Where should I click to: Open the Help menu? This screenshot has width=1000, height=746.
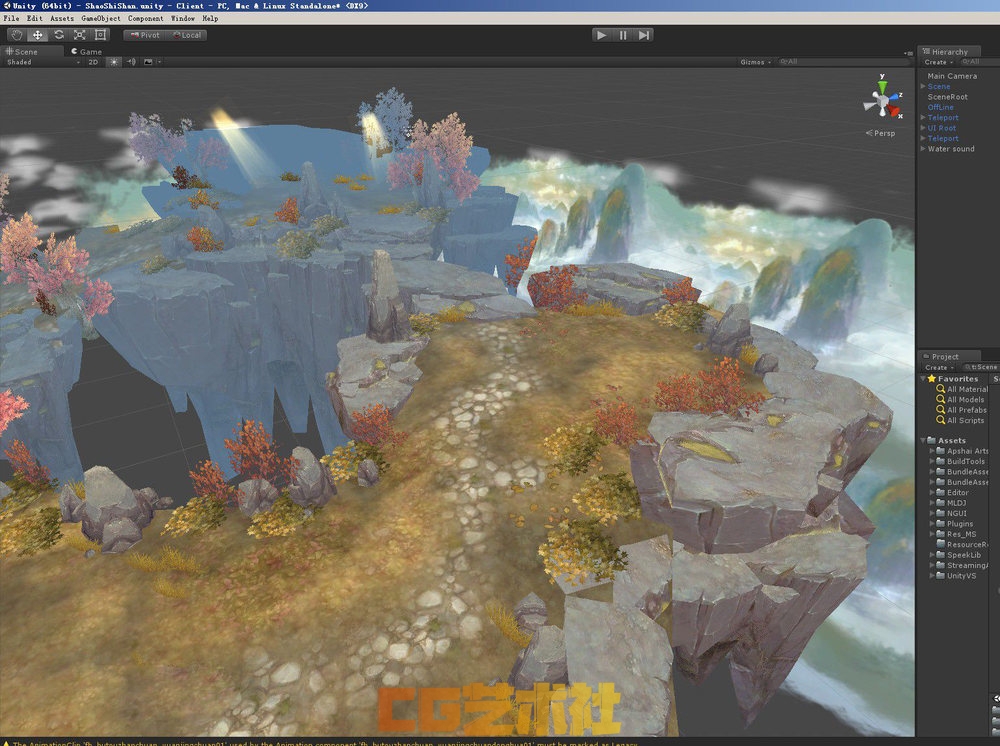pos(210,18)
